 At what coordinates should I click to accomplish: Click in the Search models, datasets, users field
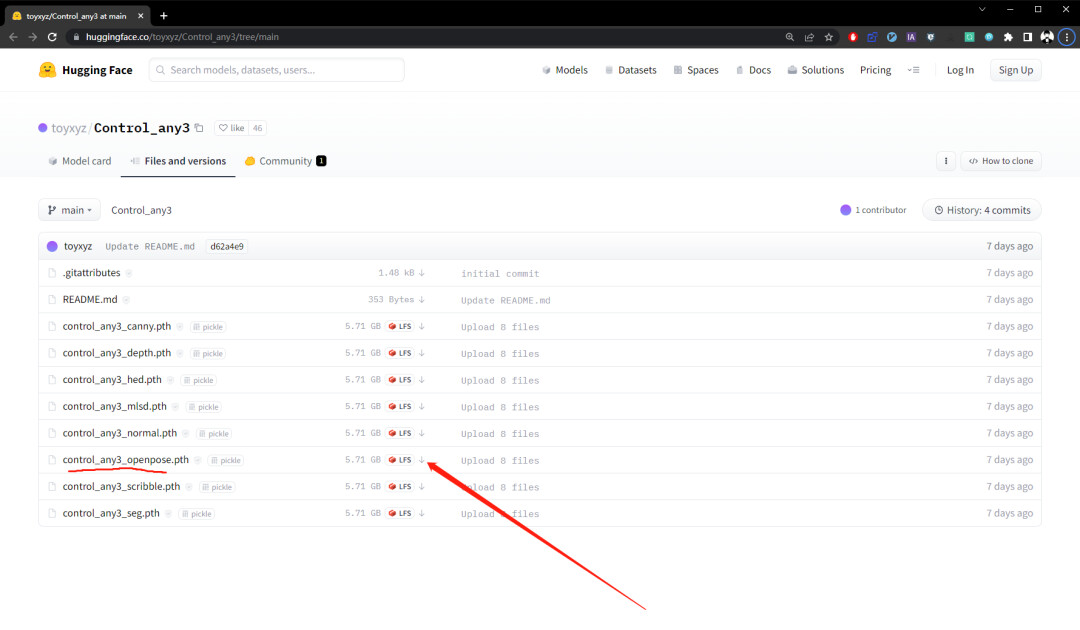click(x=276, y=70)
